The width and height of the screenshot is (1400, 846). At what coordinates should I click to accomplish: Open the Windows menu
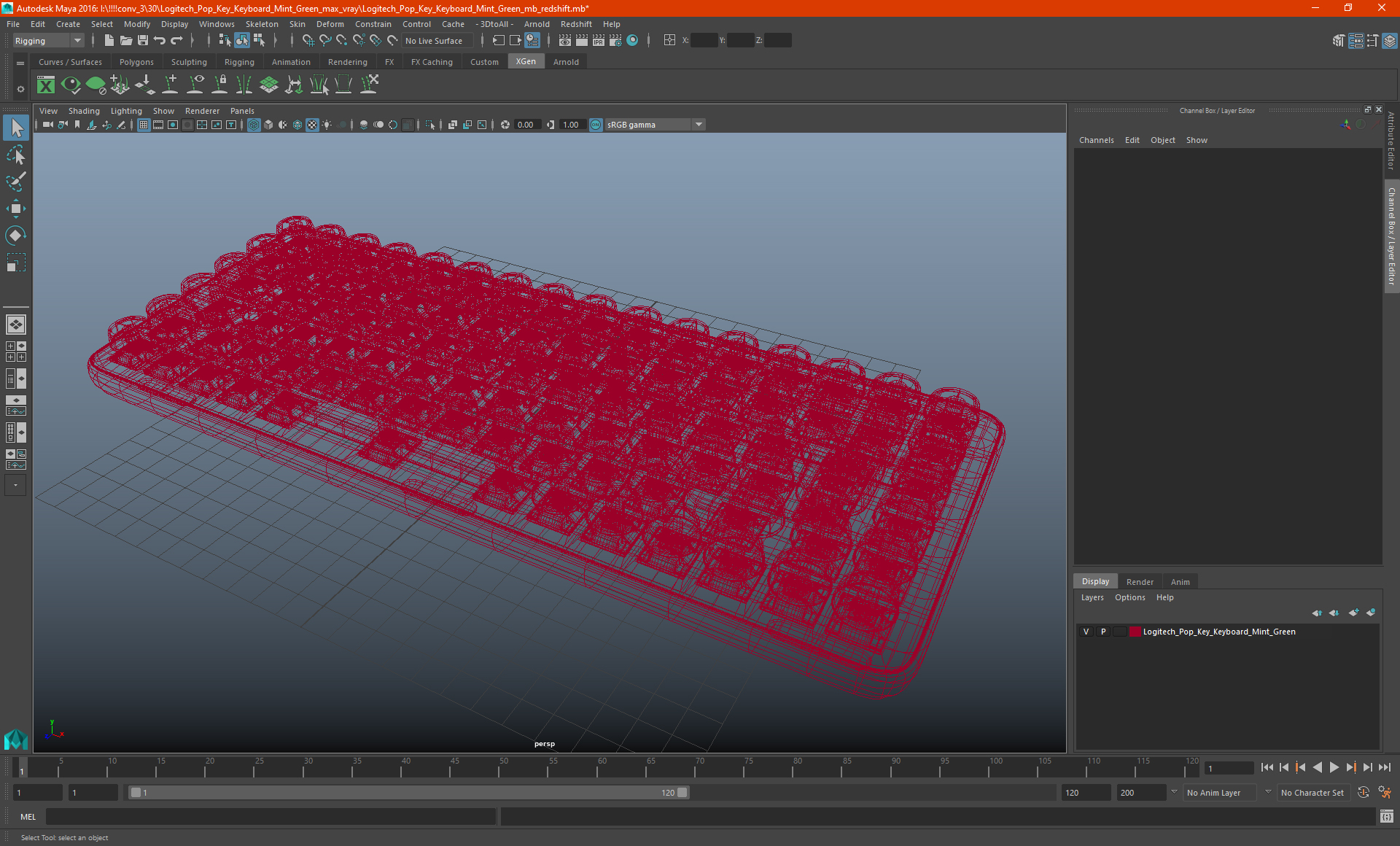click(x=217, y=24)
